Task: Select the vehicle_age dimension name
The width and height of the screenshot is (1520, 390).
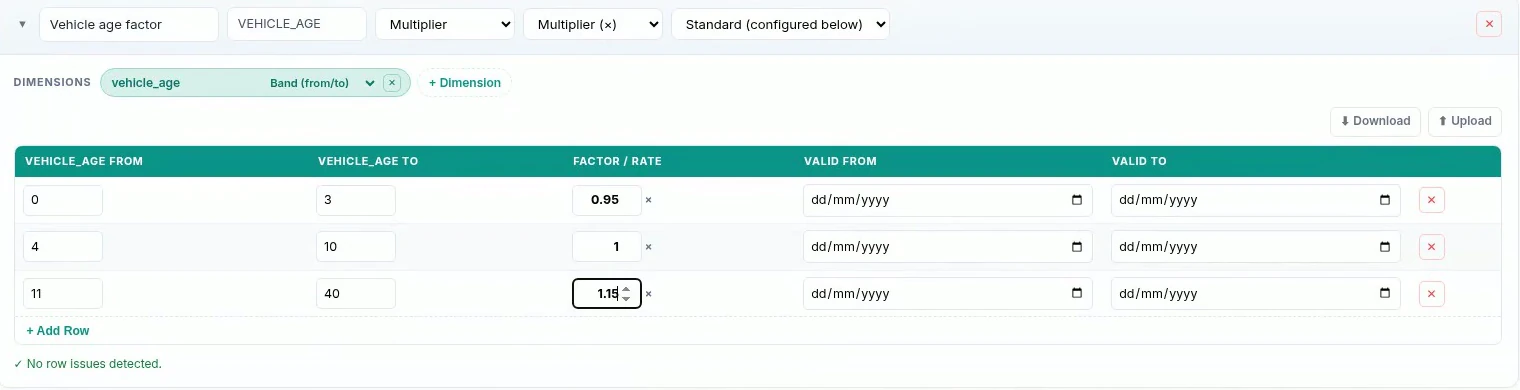Action: pos(146,83)
